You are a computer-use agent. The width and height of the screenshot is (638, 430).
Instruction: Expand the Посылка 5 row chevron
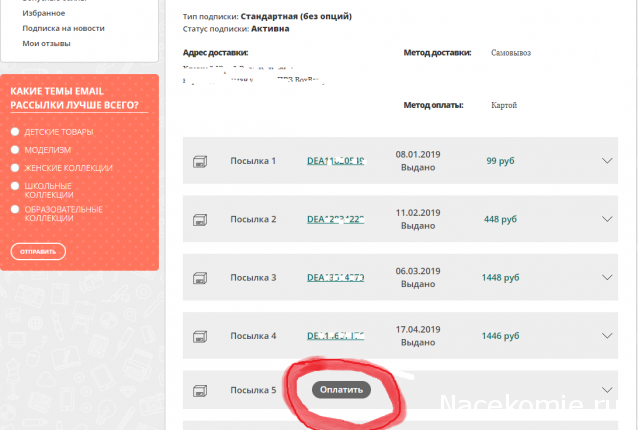point(606,390)
